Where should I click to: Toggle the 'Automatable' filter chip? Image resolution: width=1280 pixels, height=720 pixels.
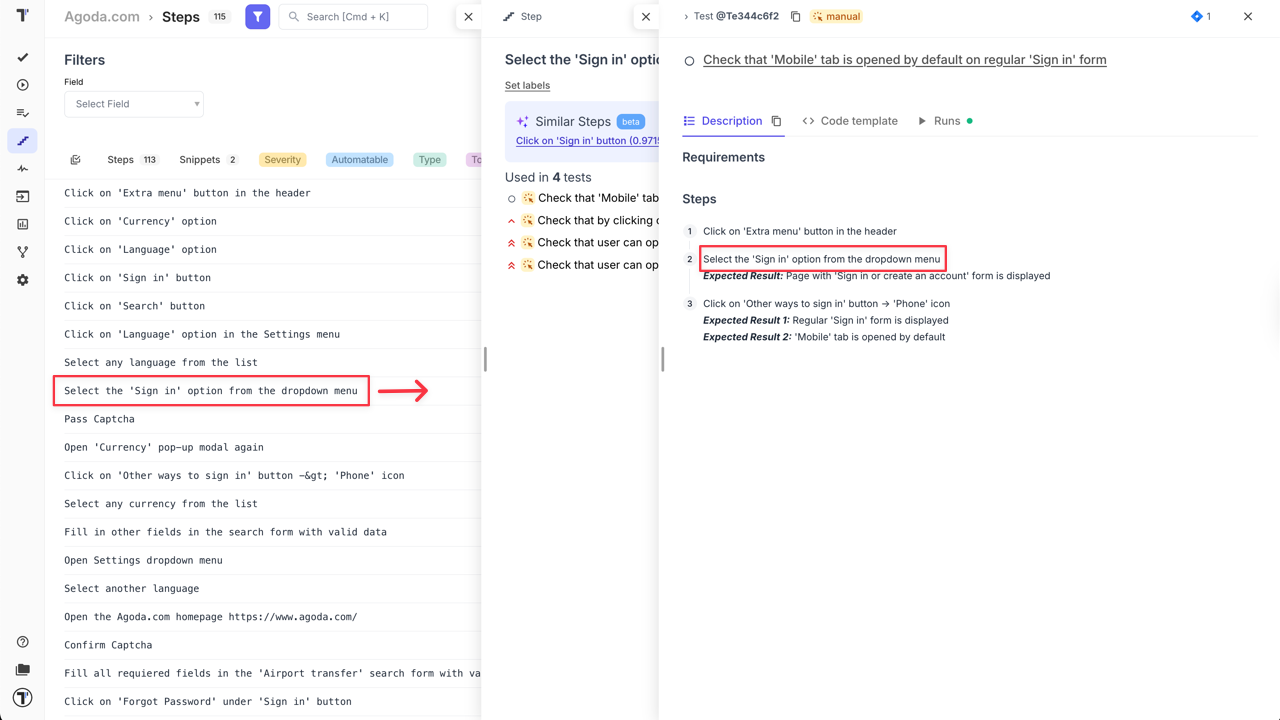pyautogui.click(x=359, y=159)
